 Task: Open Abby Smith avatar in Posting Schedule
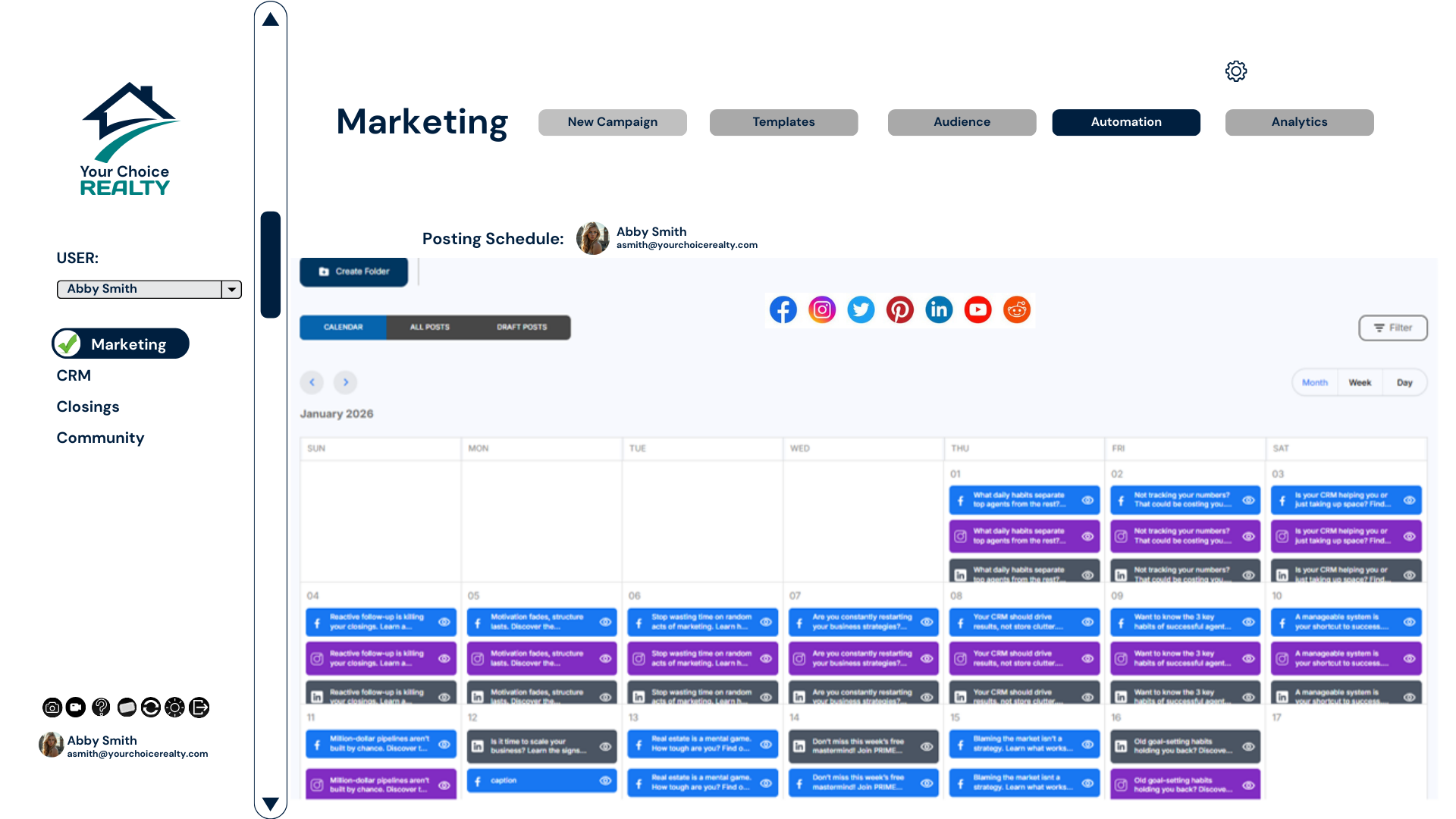593,238
